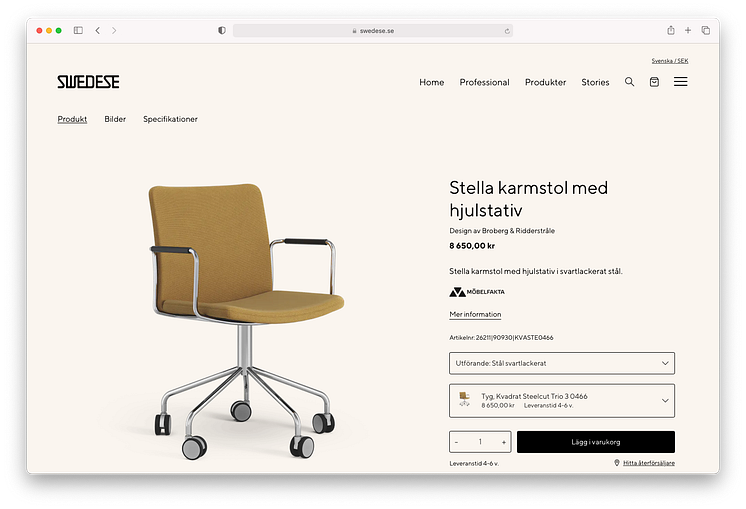
Task: Reload the page in address bar
Action: [x=507, y=31]
